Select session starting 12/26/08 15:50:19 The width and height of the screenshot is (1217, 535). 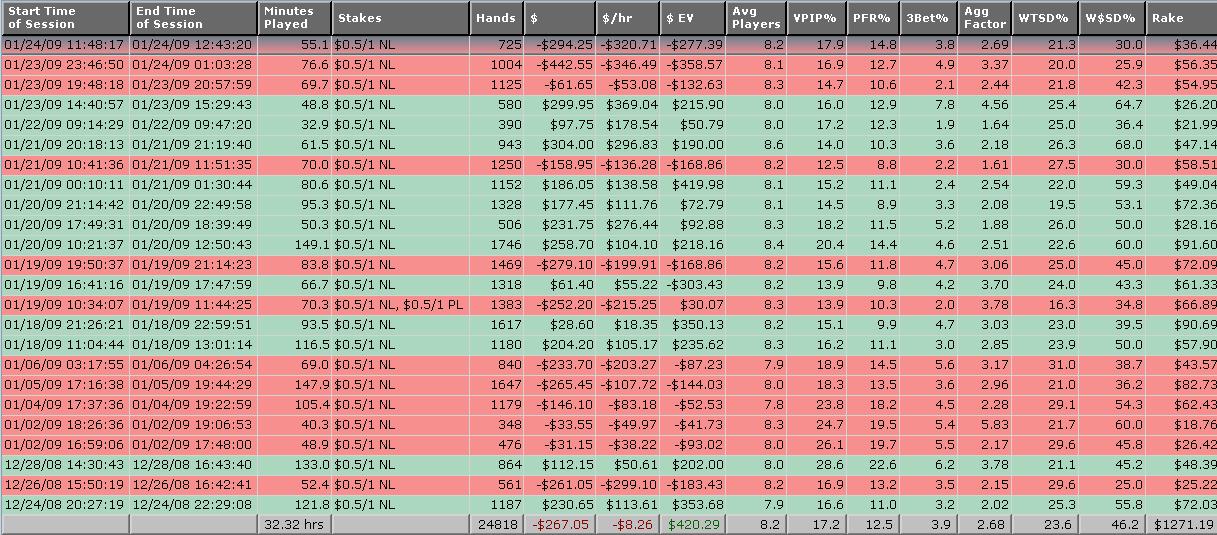pos(608,485)
